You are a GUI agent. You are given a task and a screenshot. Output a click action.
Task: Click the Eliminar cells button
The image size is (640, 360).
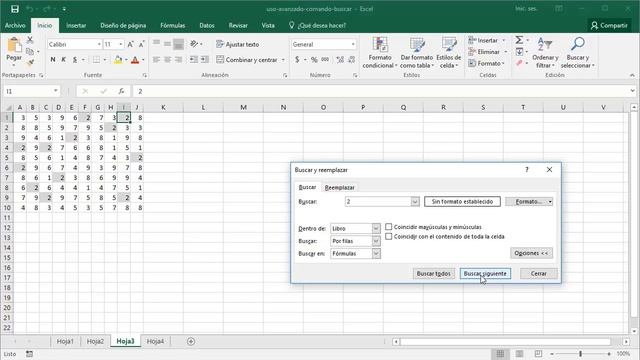click(488, 52)
